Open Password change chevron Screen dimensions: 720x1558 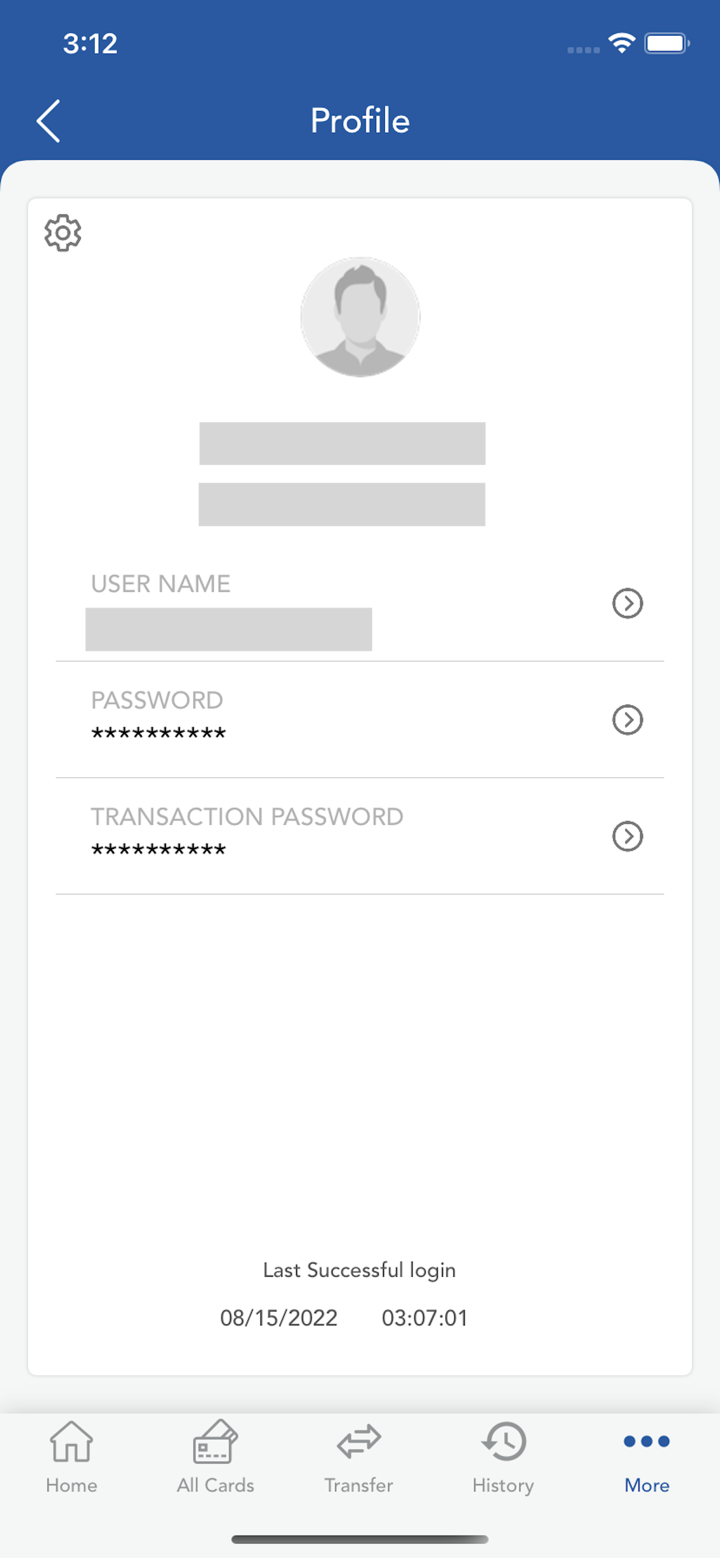coord(627,720)
